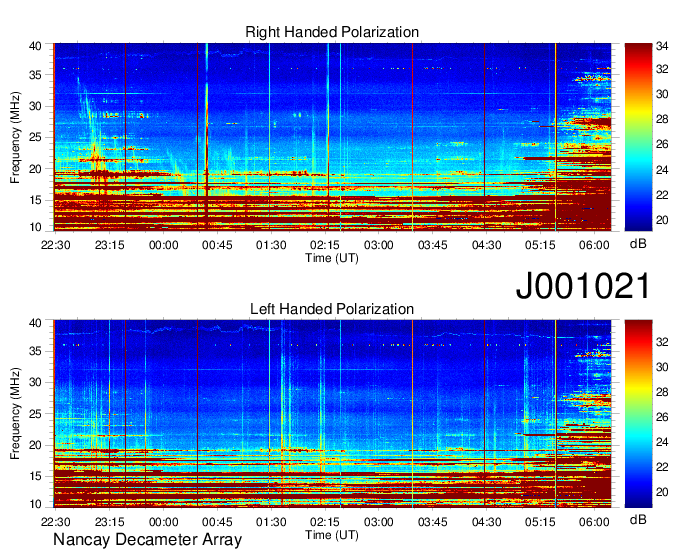The width and height of the screenshot is (680, 552).
Task: Click the 06:00 tick on Right Handed time axis
Action: click(594, 245)
